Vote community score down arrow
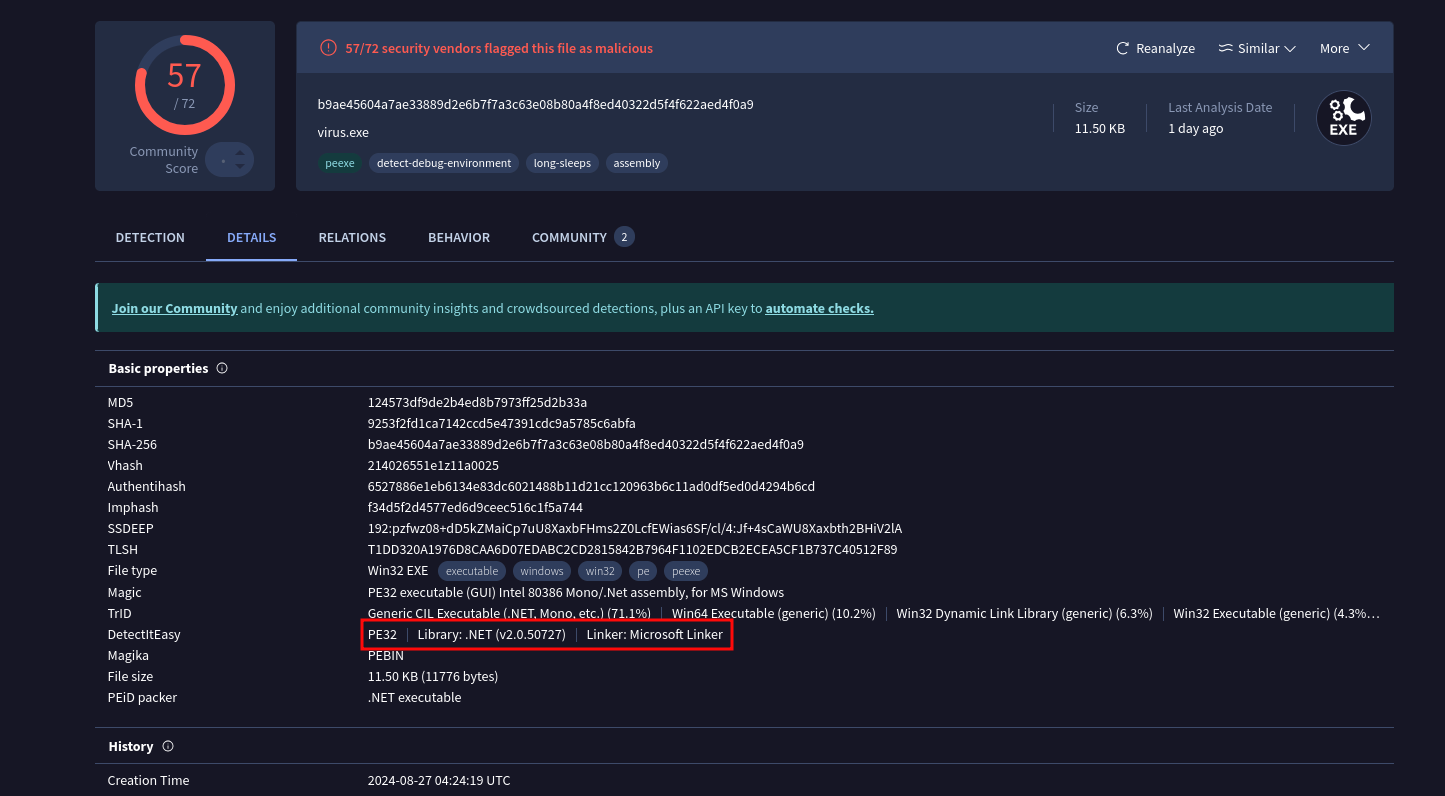The height and width of the screenshot is (796, 1445). tap(240, 167)
